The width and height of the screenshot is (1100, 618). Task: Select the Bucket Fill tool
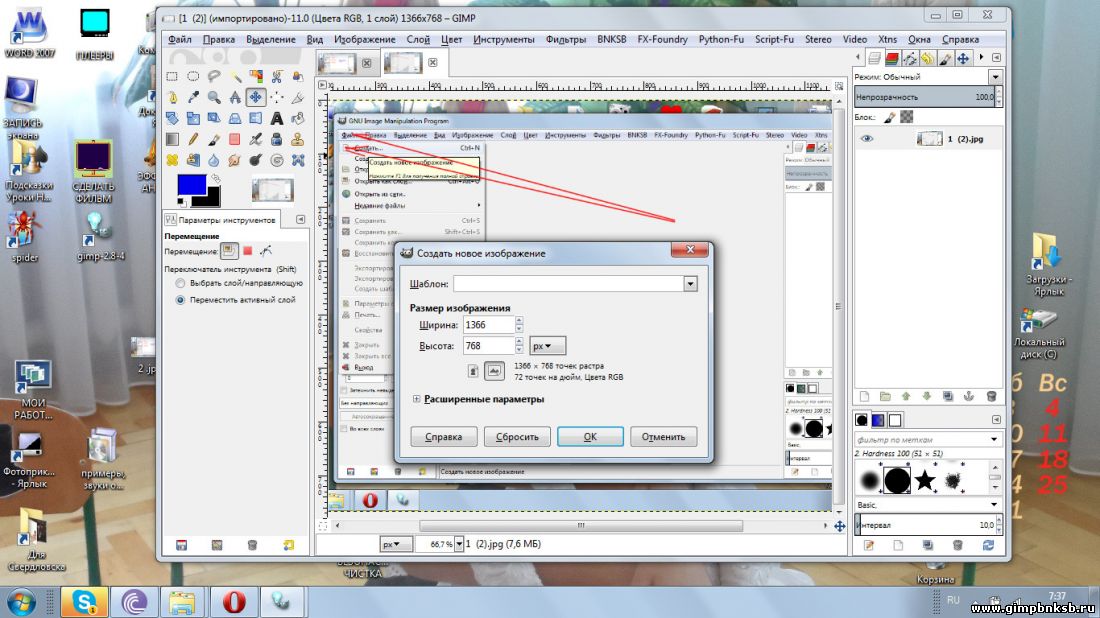point(298,118)
